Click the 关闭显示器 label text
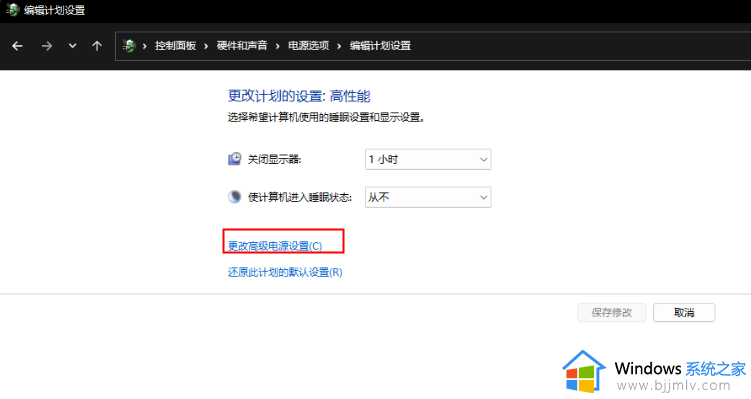This screenshot has width=751, height=399. pyautogui.click(x=274, y=160)
